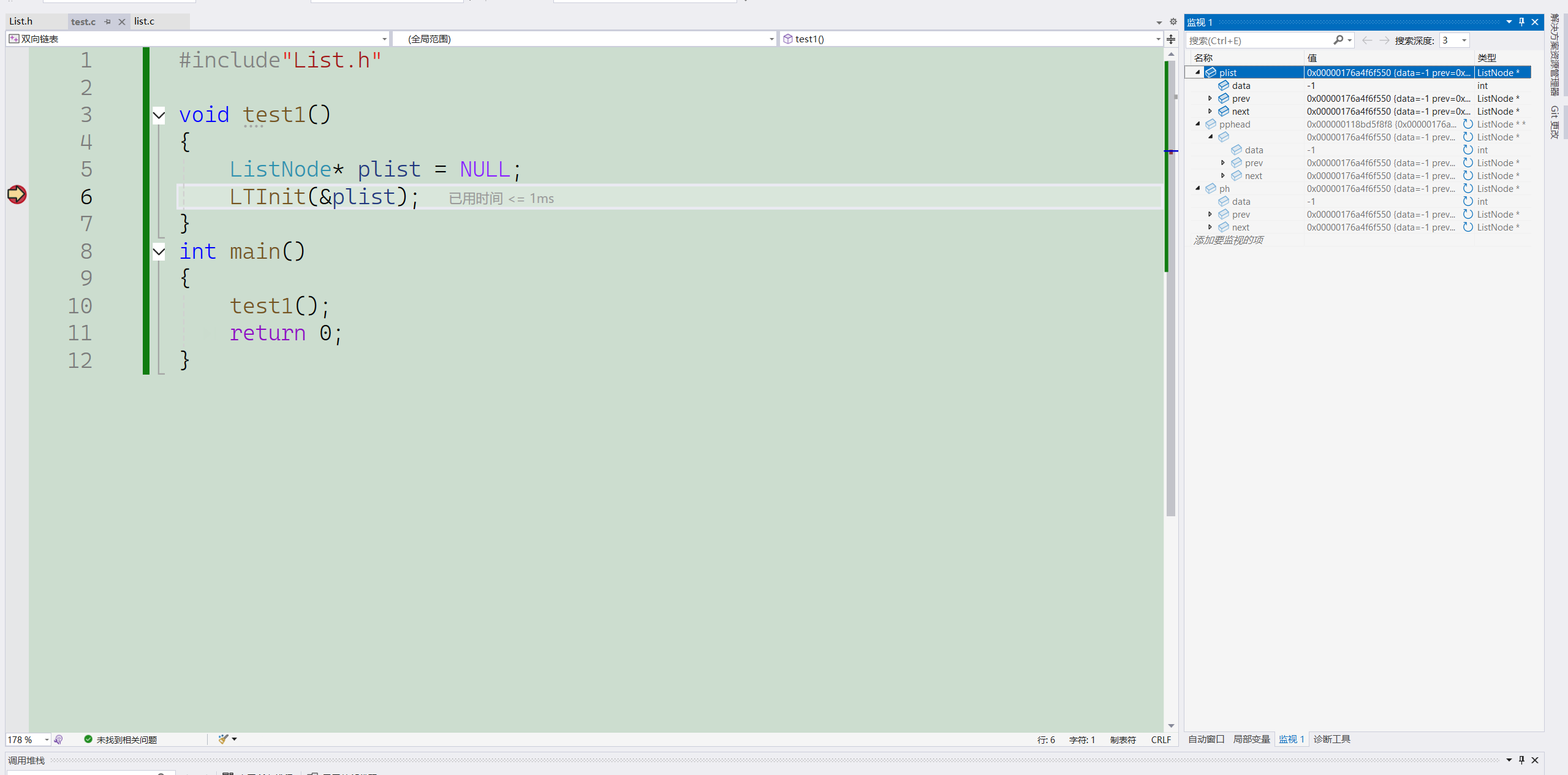Screen dimensions: 1568x775
Task: Collapse the main function fold marker
Action: [159, 251]
